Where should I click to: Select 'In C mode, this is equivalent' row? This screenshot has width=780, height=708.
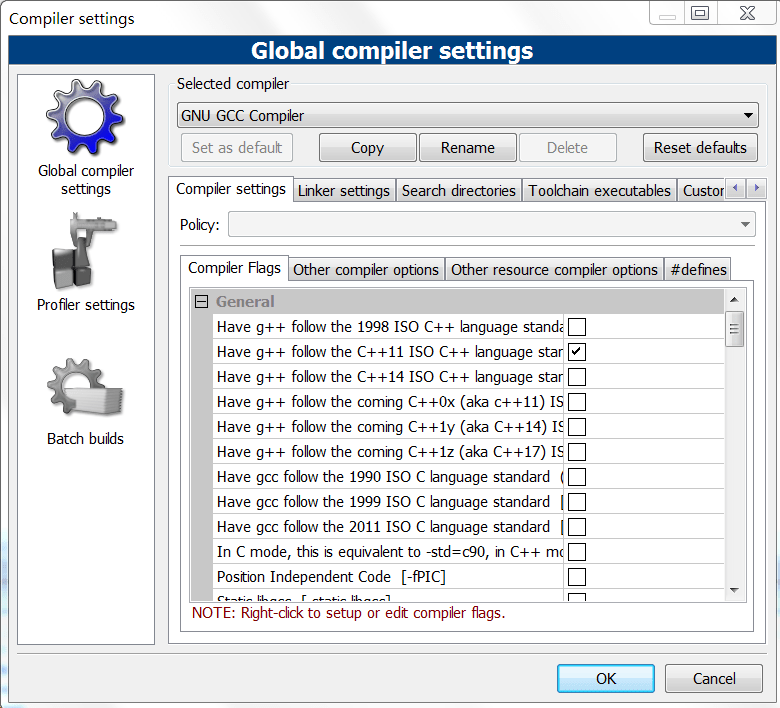point(468,552)
